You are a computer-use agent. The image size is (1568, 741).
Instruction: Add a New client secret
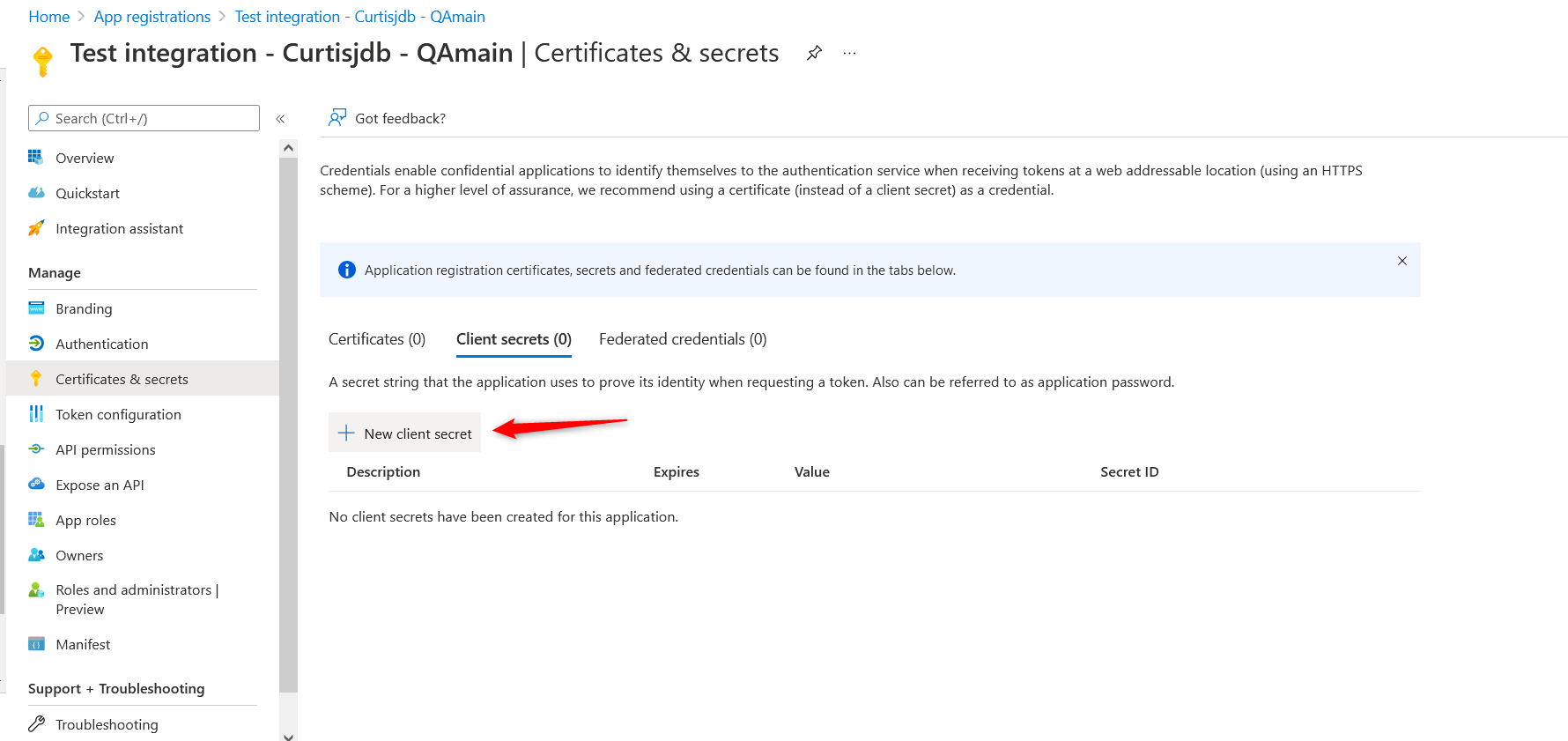404,433
